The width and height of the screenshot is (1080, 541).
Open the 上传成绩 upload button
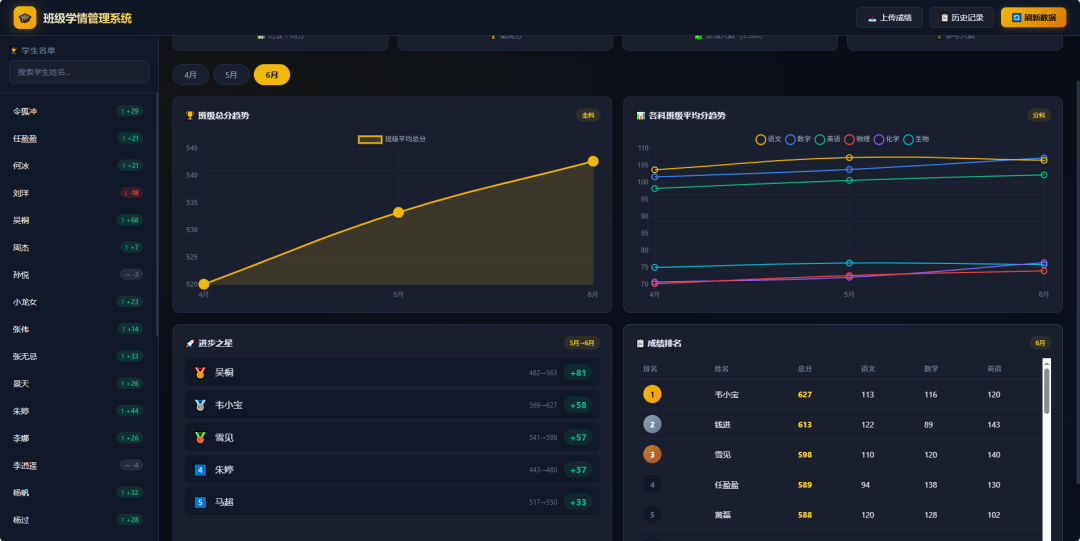(x=889, y=18)
